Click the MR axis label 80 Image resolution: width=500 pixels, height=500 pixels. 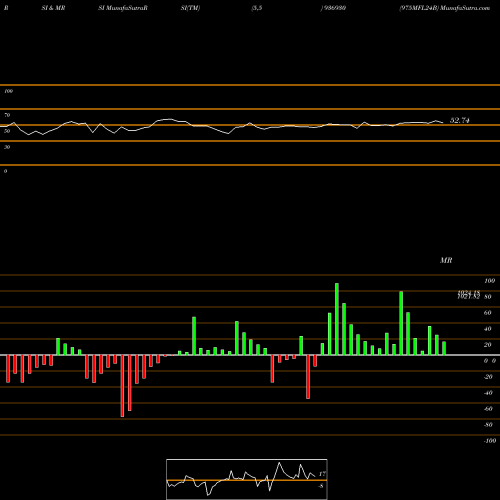point(488,297)
